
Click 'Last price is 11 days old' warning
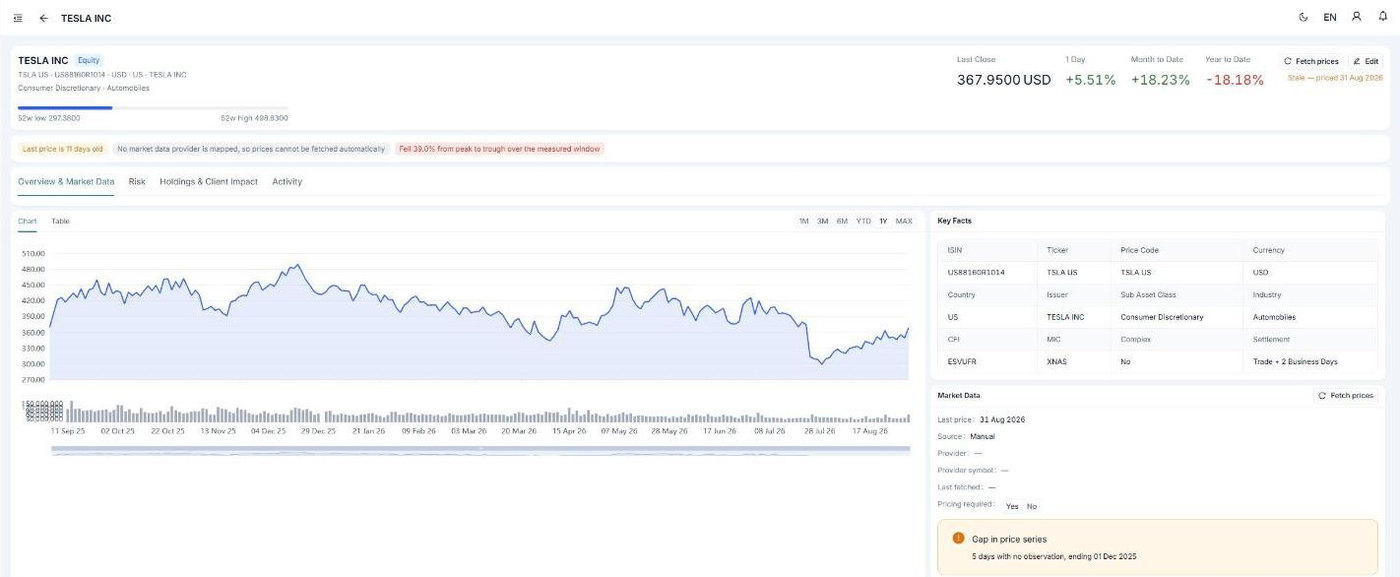(x=63, y=149)
